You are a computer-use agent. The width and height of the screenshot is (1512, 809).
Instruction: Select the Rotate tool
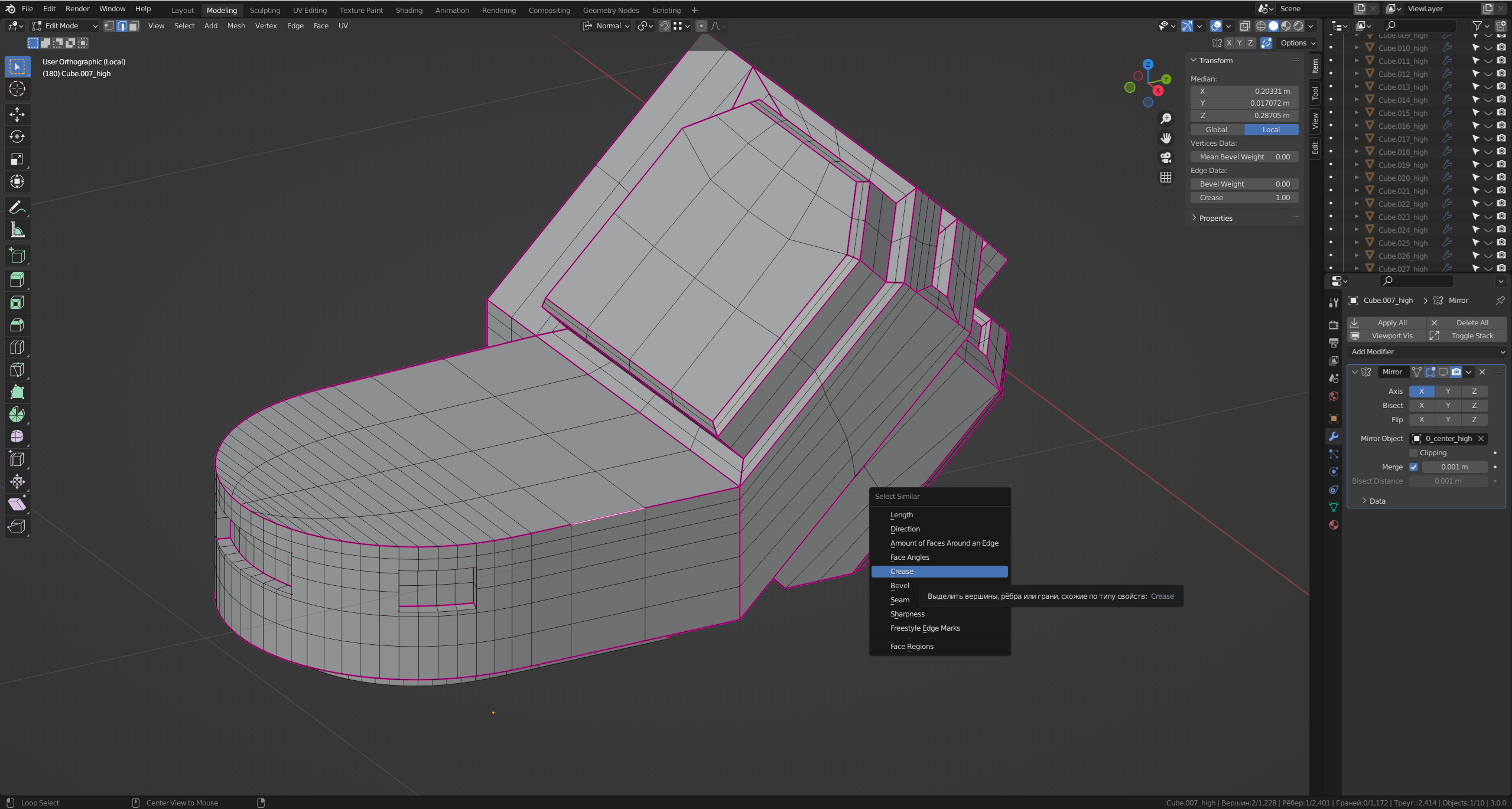coord(17,136)
